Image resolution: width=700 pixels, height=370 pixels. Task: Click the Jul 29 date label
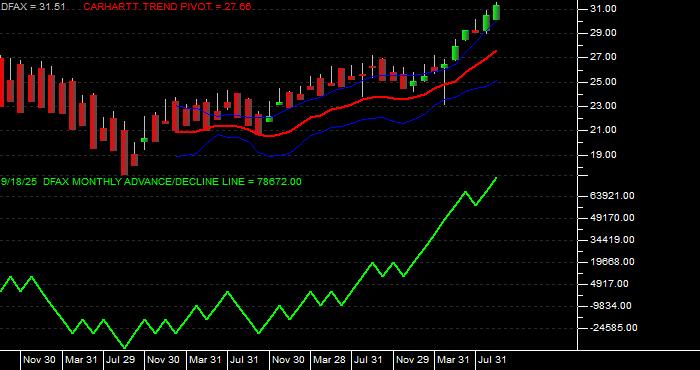(120, 360)
